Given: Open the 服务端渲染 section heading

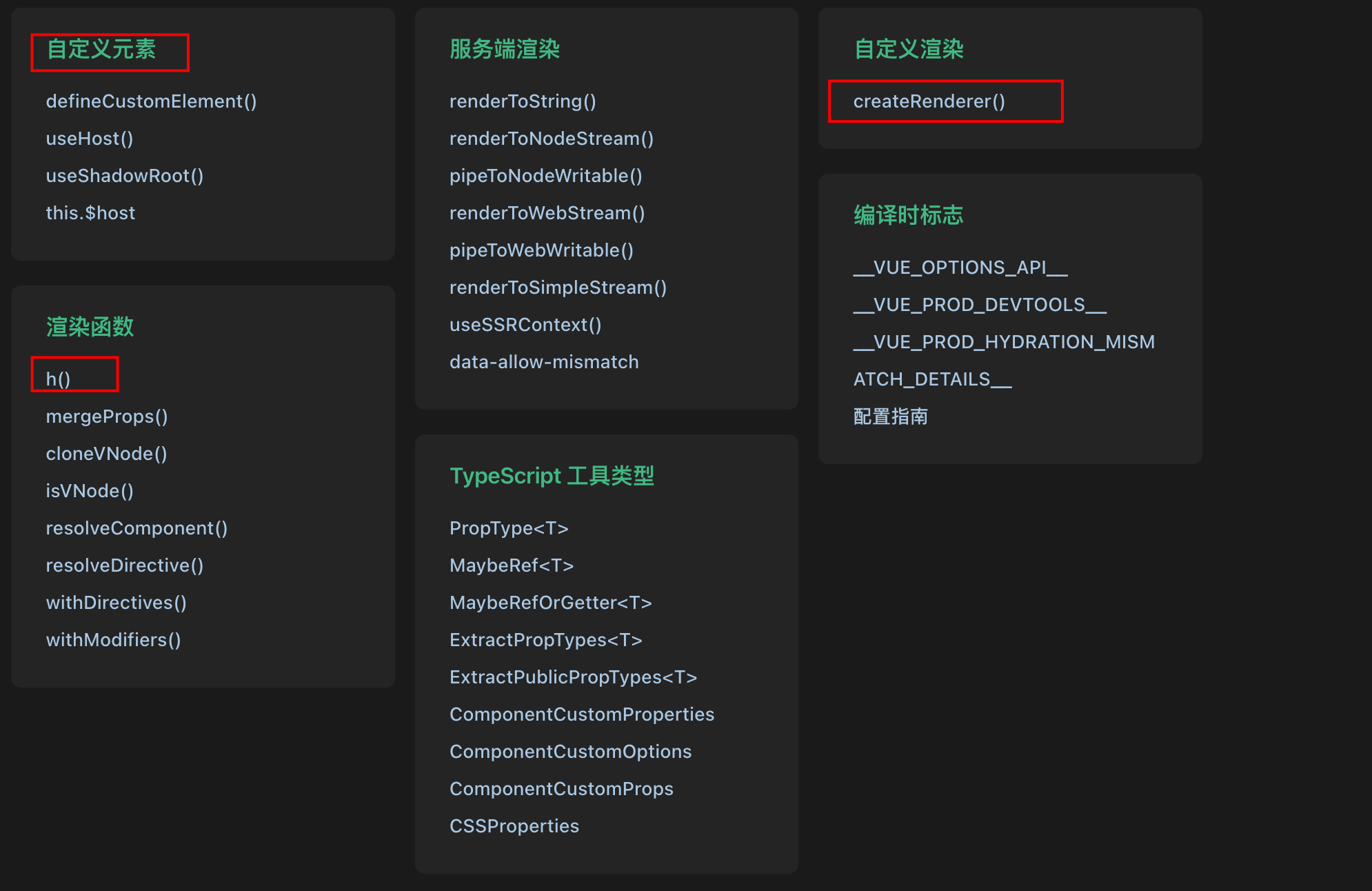Looking at the screenshot, I should click(505, 50).
